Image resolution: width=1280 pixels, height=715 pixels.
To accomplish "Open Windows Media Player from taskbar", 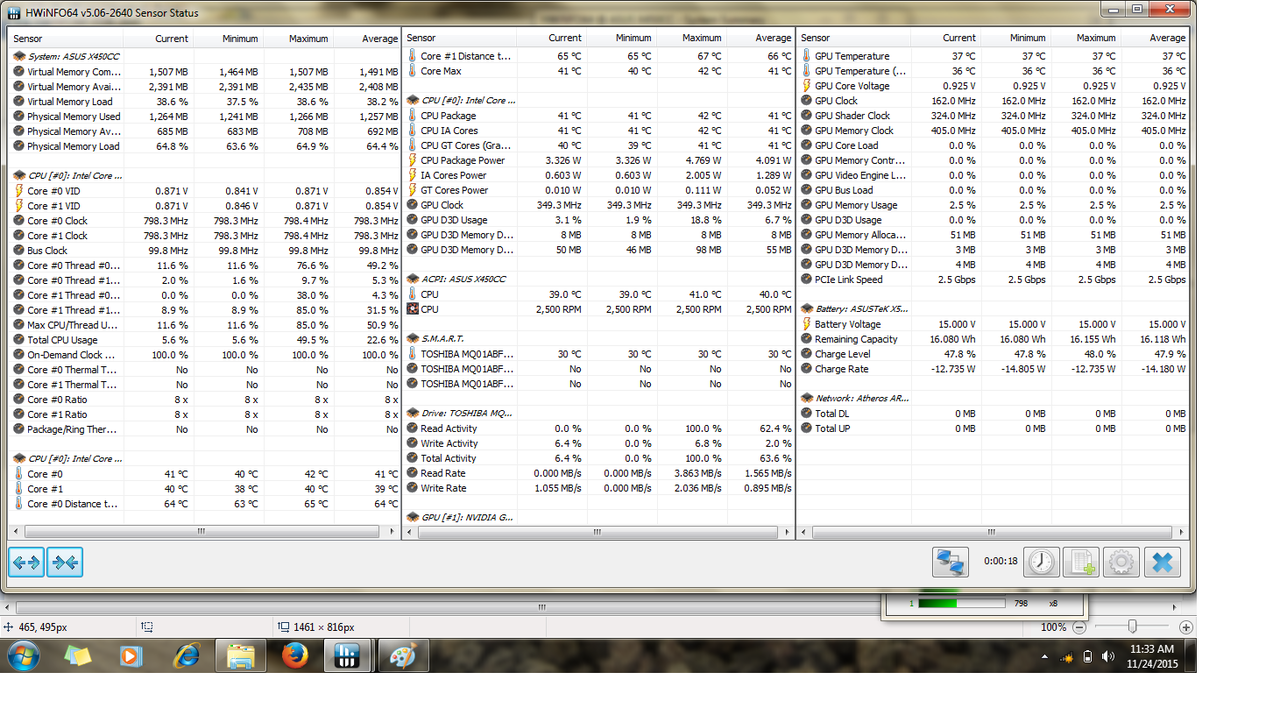I will coord(131,656).
